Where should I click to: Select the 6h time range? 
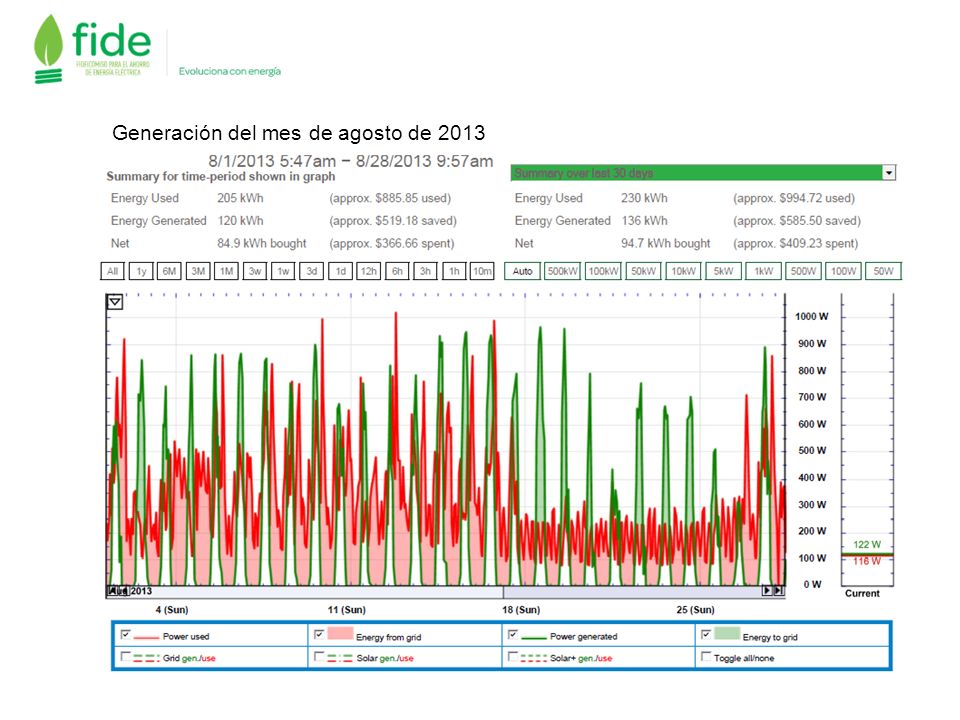[x=397, y=271]
